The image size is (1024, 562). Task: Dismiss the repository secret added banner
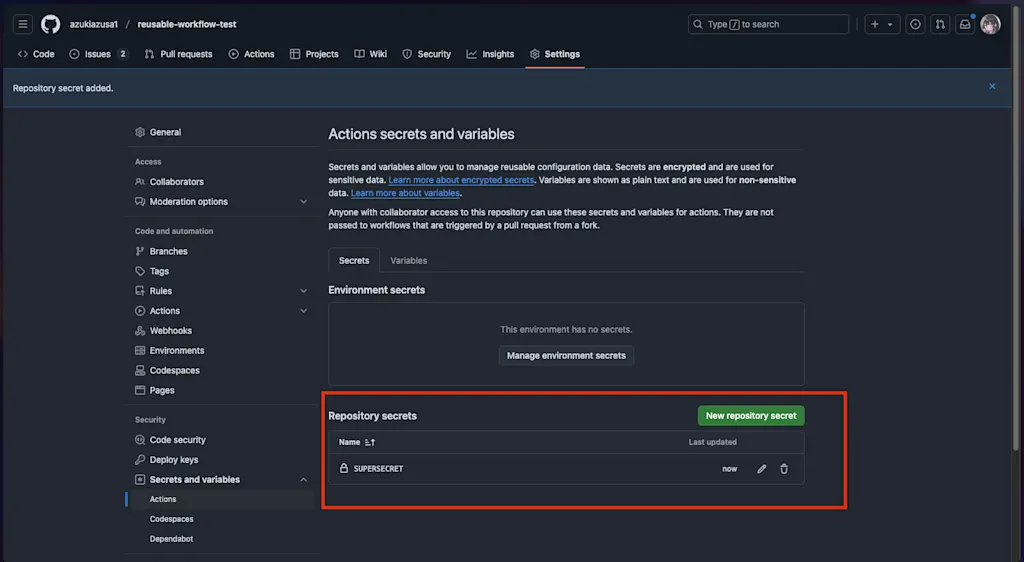coord(992,86)
